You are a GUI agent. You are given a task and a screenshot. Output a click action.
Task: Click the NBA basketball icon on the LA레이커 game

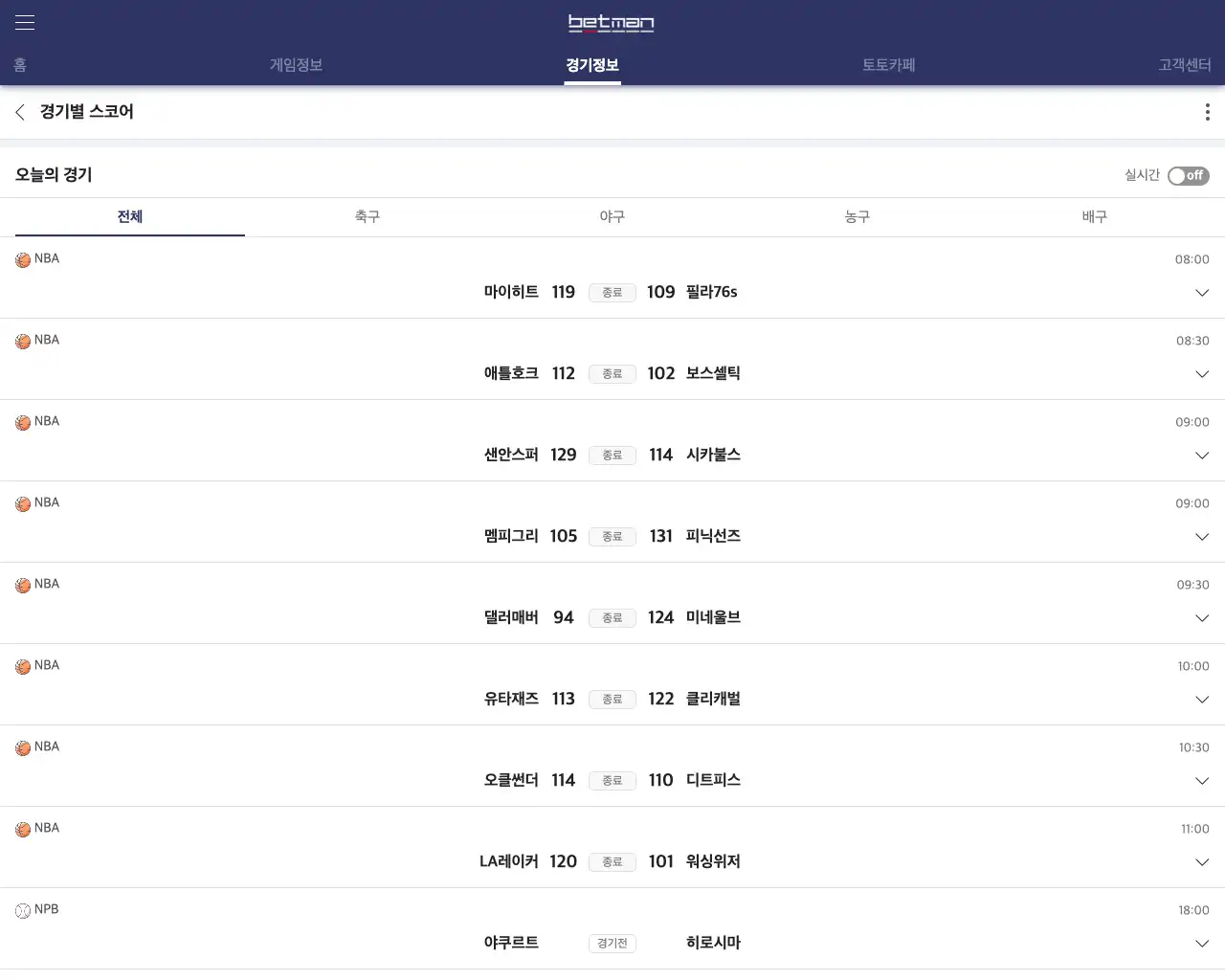click(21, 828)
